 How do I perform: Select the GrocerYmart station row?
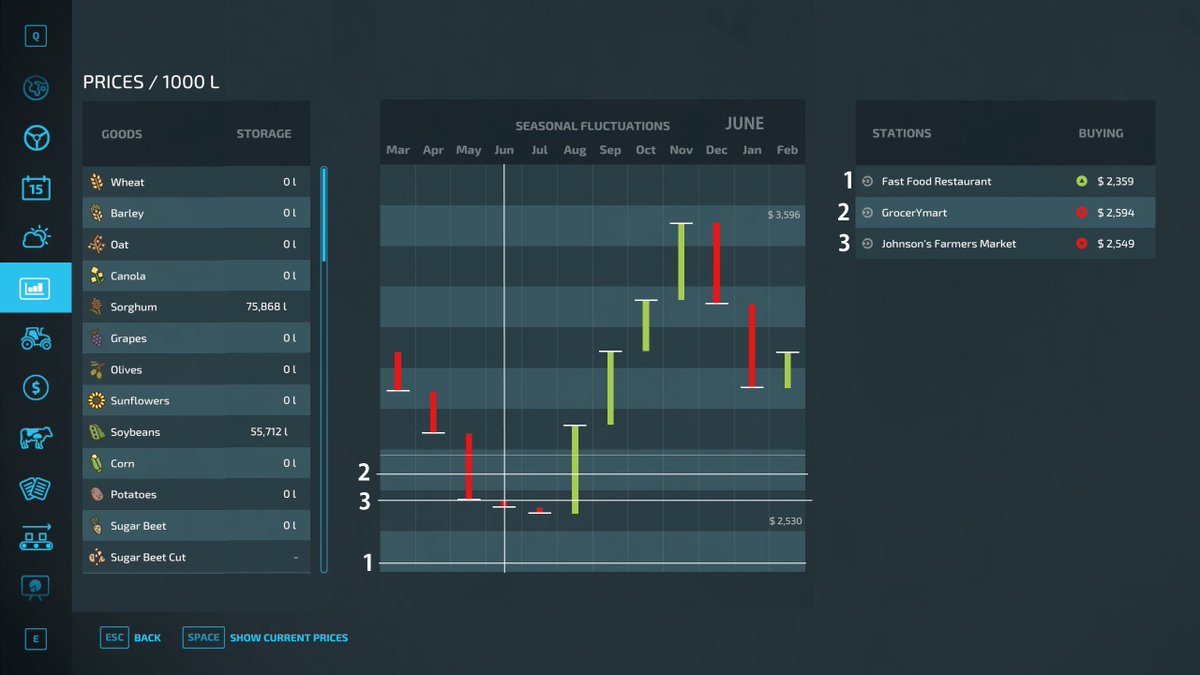[x=1005, y=213]
